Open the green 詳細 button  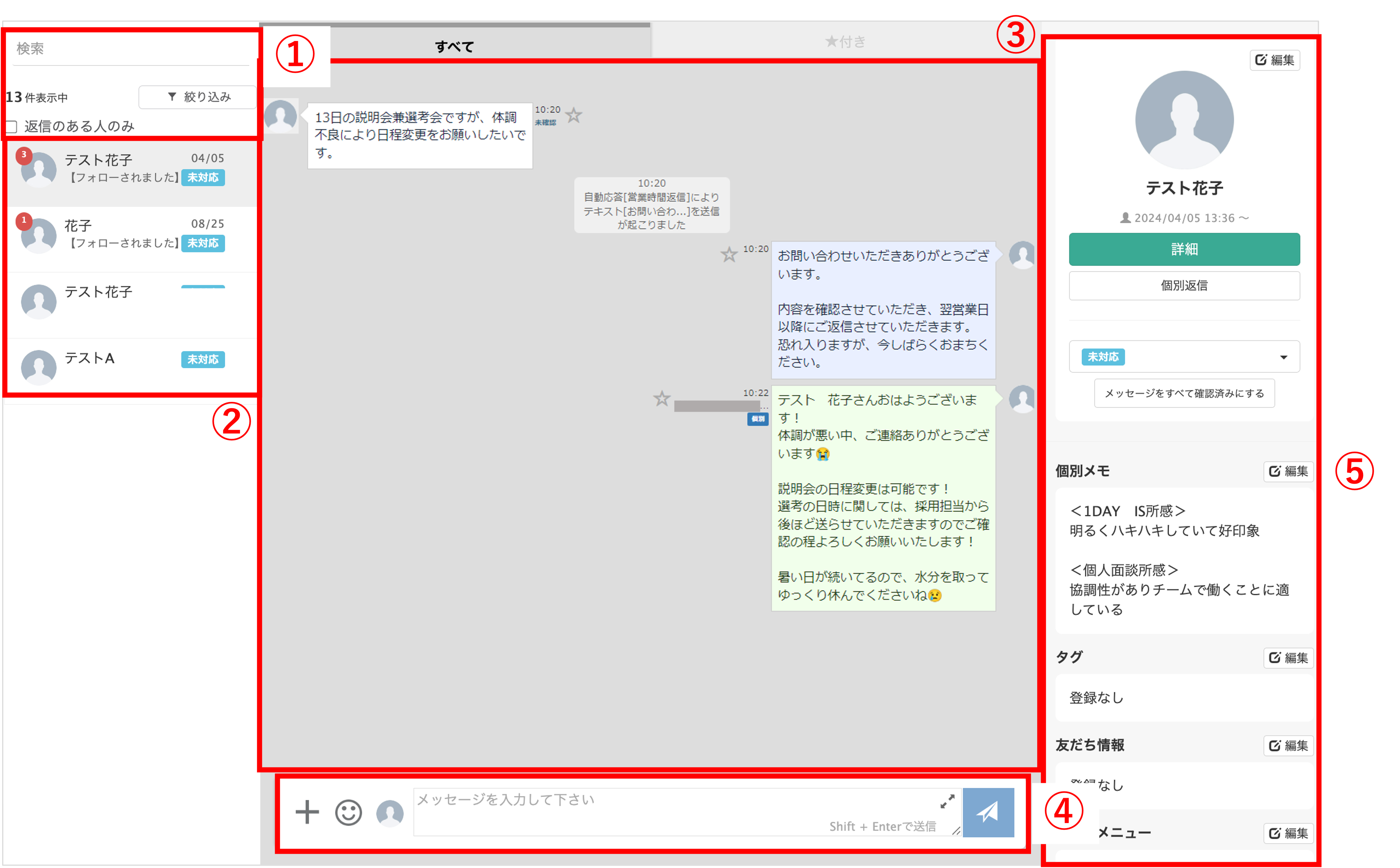click(1184, 249)
